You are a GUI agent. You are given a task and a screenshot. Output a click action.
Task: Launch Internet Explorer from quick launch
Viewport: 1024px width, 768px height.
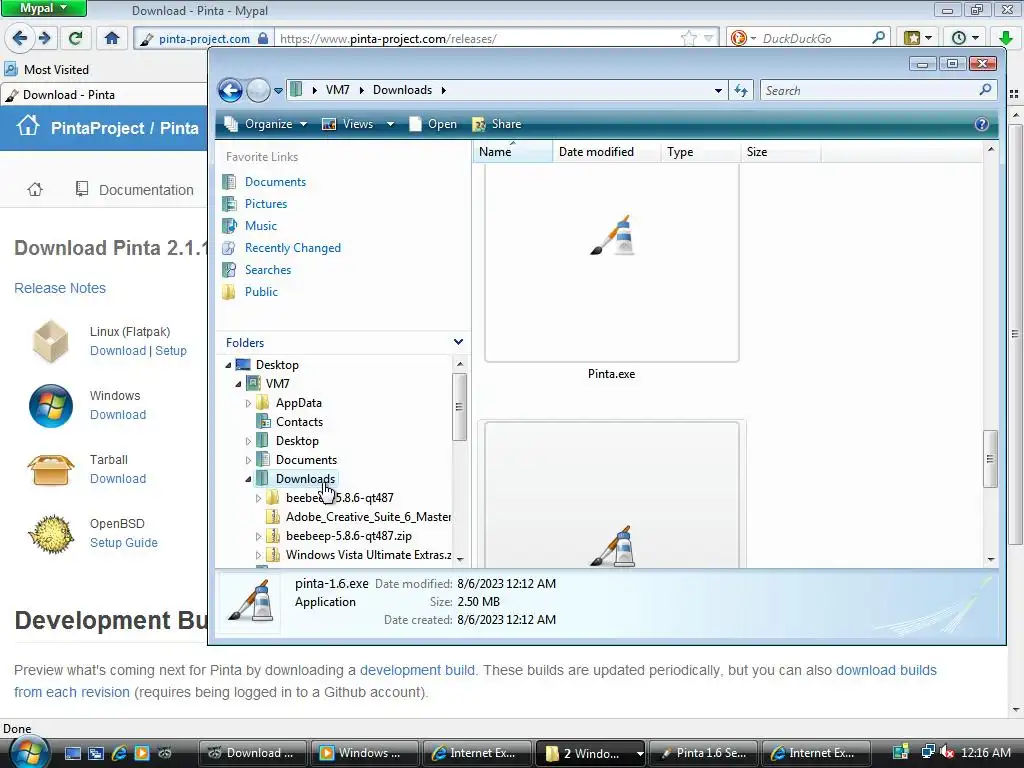(x=119, y=753)
